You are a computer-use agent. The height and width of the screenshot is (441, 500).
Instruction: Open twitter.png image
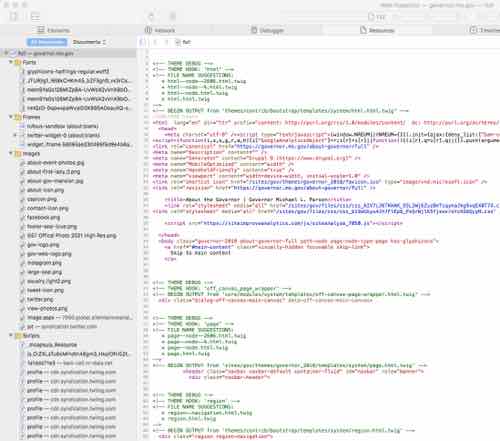tap(40, 299)
